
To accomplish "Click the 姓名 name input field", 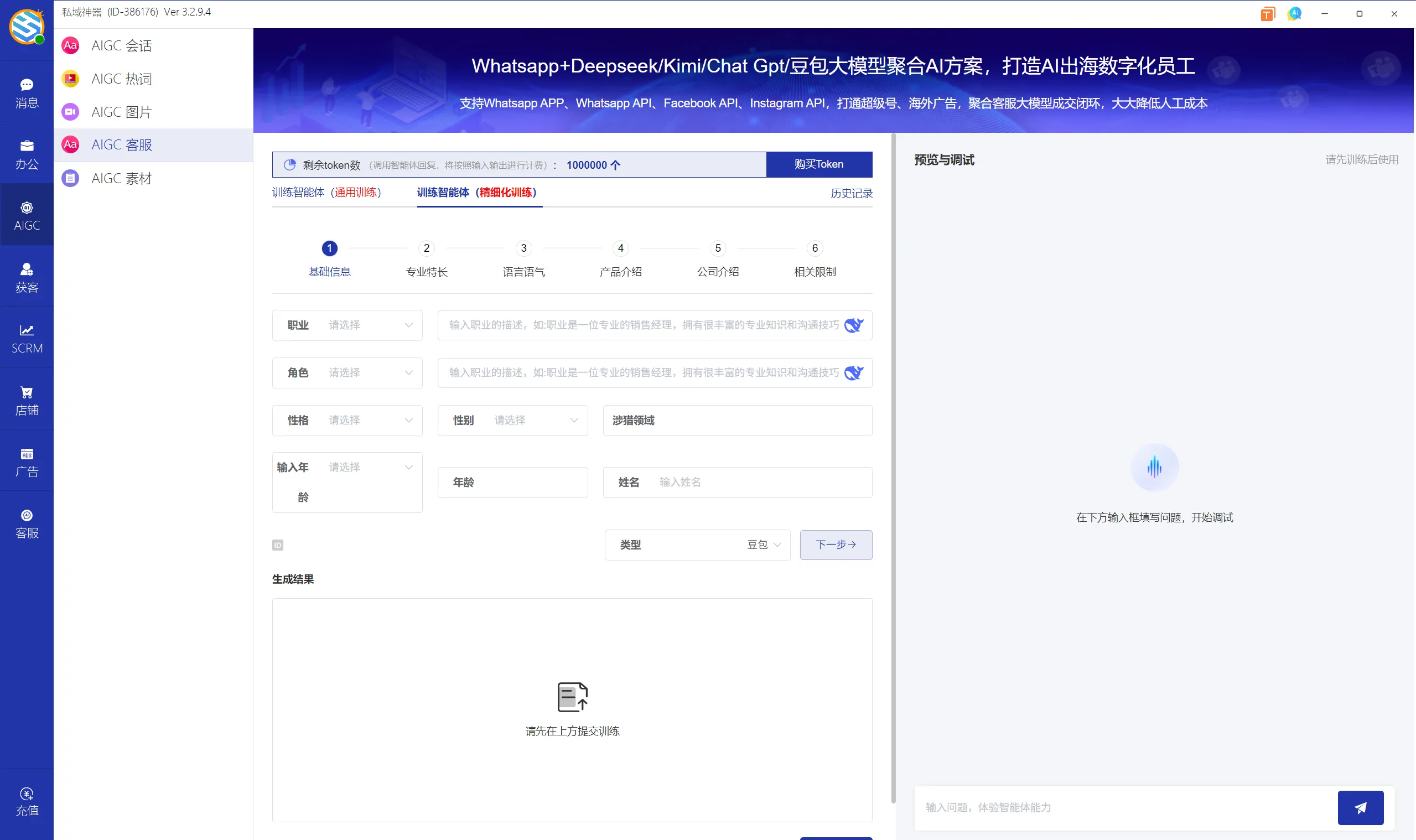I will pyautogui.click(x=759, y=481).
